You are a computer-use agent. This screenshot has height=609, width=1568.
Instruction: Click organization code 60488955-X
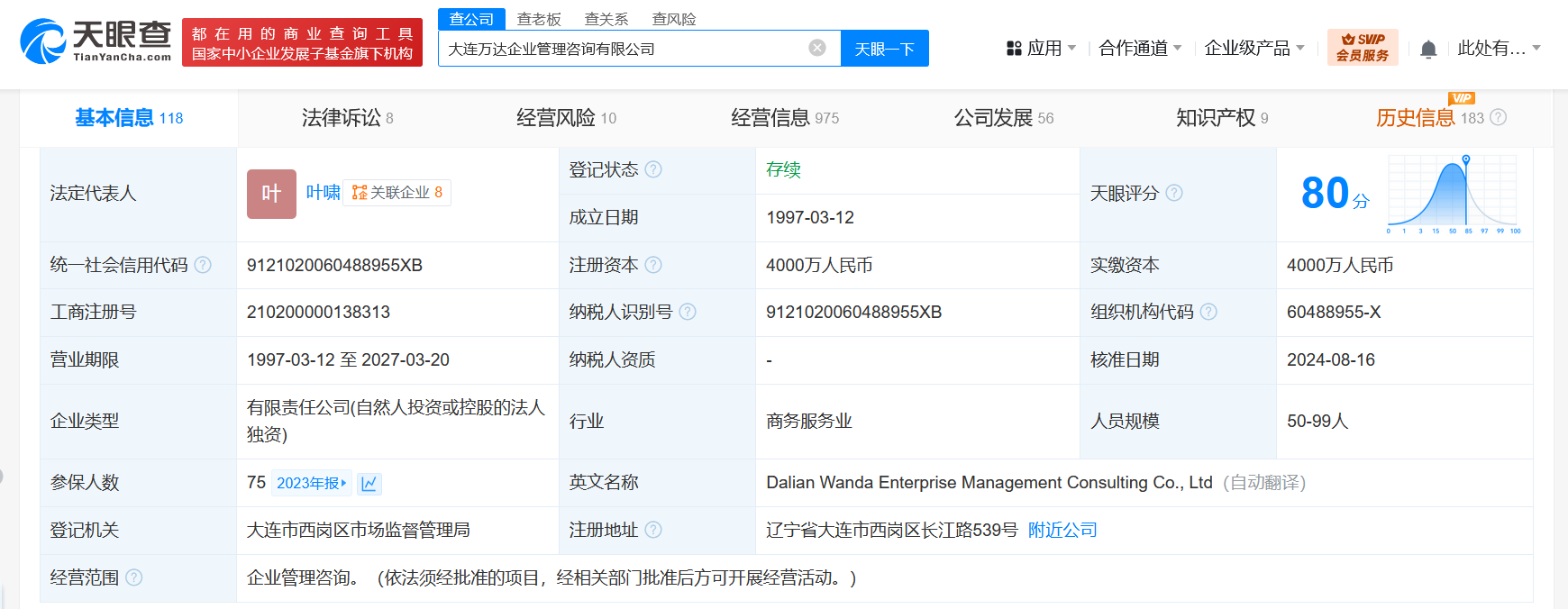tap(1334, 312)
